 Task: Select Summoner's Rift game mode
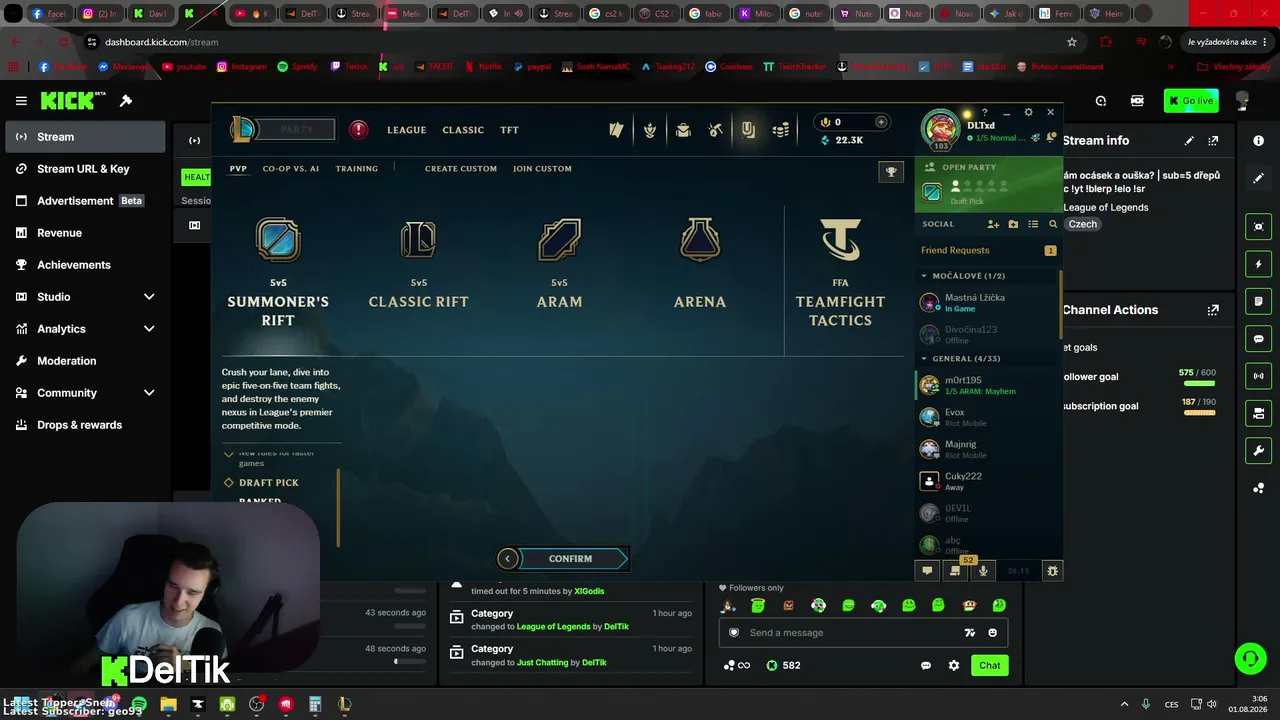[278, 272]
